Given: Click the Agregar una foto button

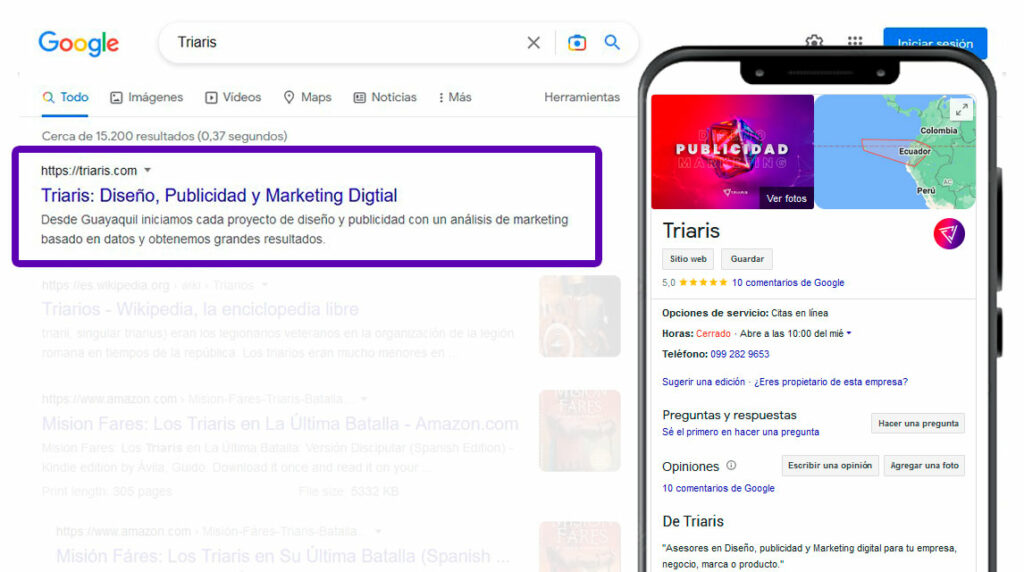Looking at the screenshot, I should point(924,466).
